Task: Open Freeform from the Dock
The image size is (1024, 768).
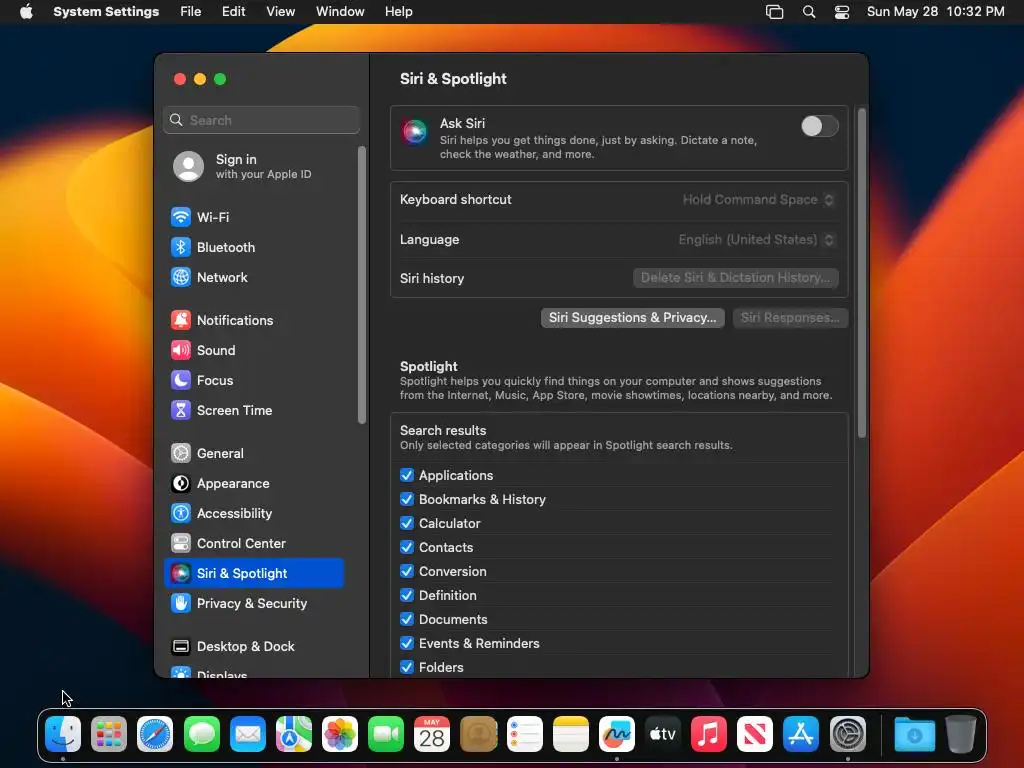Action: (616, 734)
